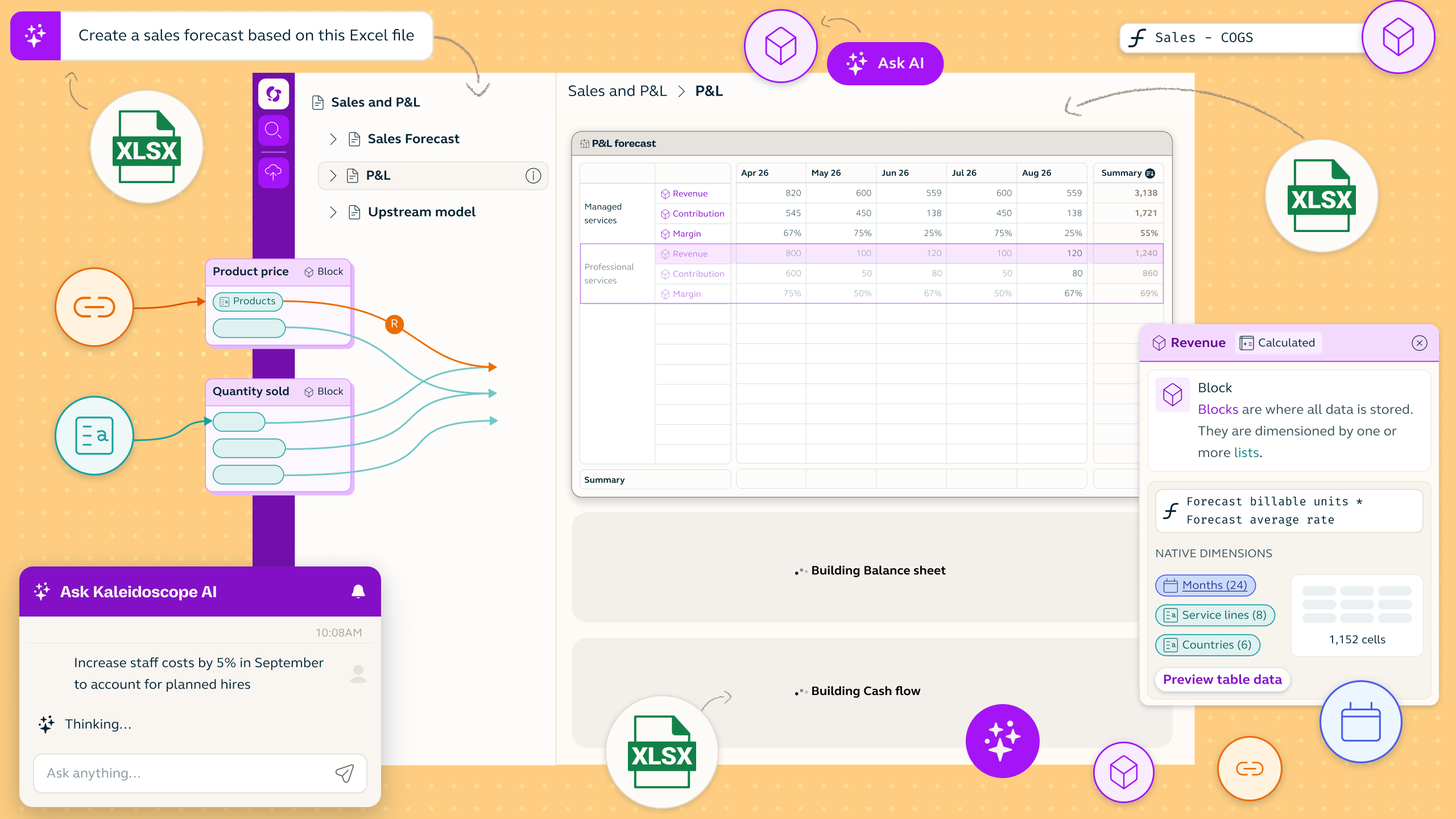
Task: Click the P&L breadcrumb
Action: click(709, 91)
